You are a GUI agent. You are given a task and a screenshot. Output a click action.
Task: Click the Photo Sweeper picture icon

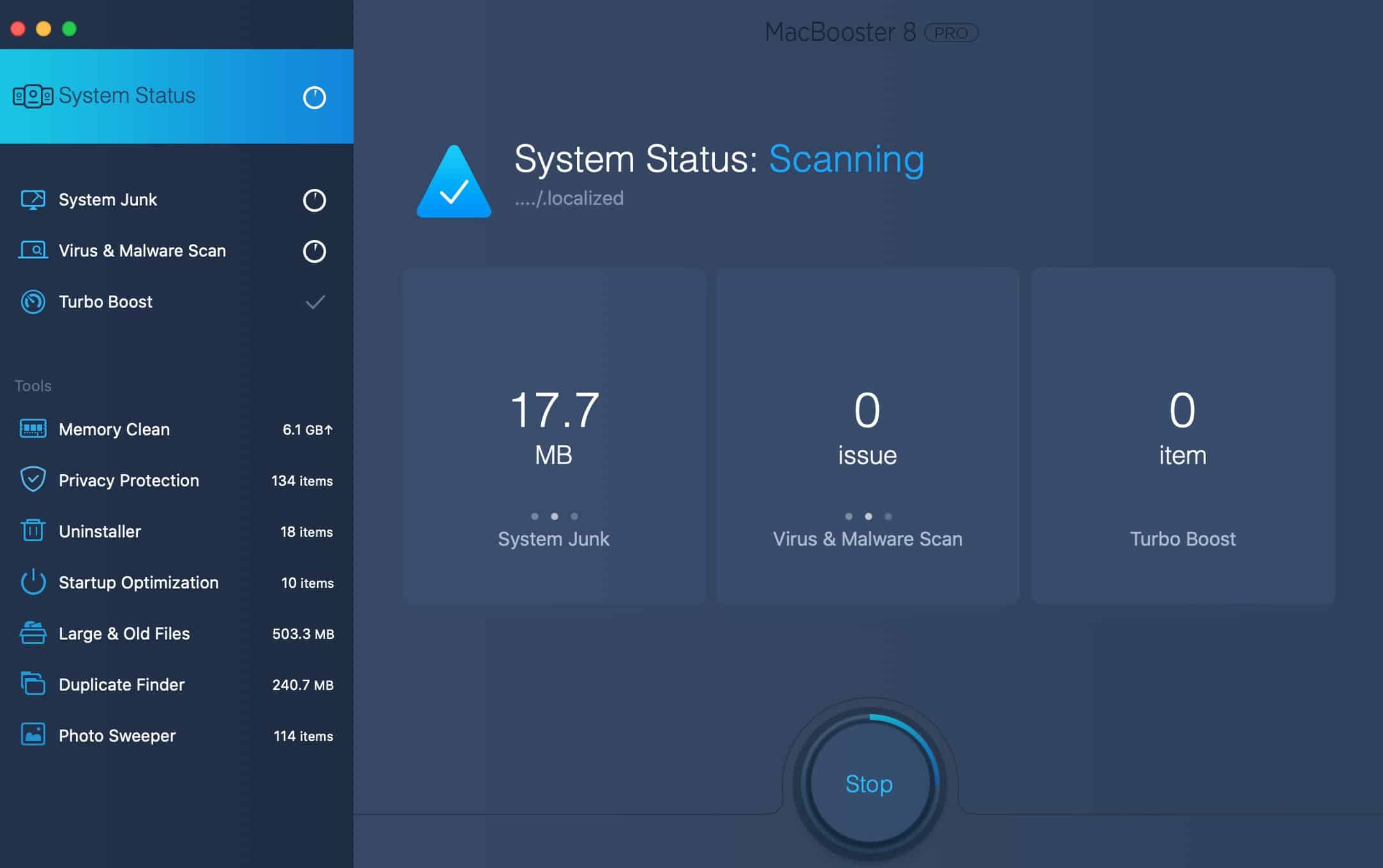tap(34, 735)
